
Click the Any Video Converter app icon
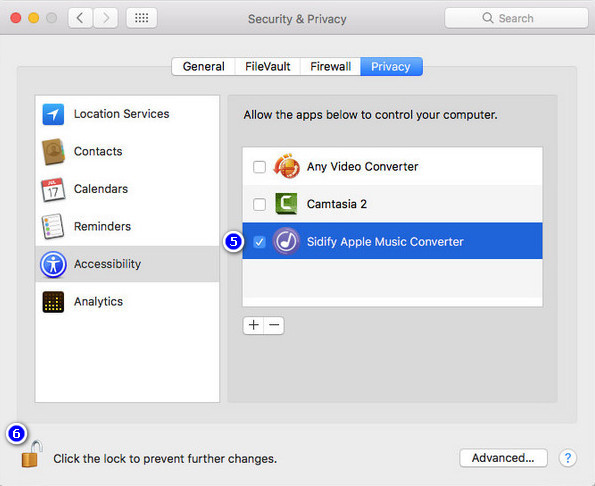[x=286, y=166]
